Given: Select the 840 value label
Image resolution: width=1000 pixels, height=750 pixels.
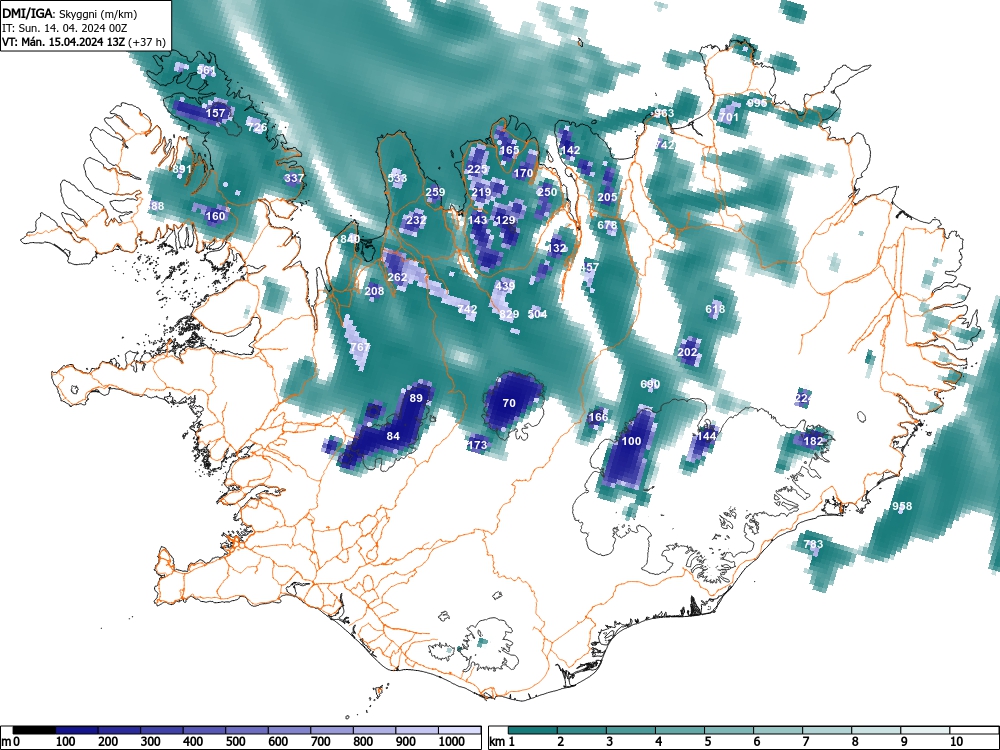Looking at the screenshot, I should [x=350, y=239].
